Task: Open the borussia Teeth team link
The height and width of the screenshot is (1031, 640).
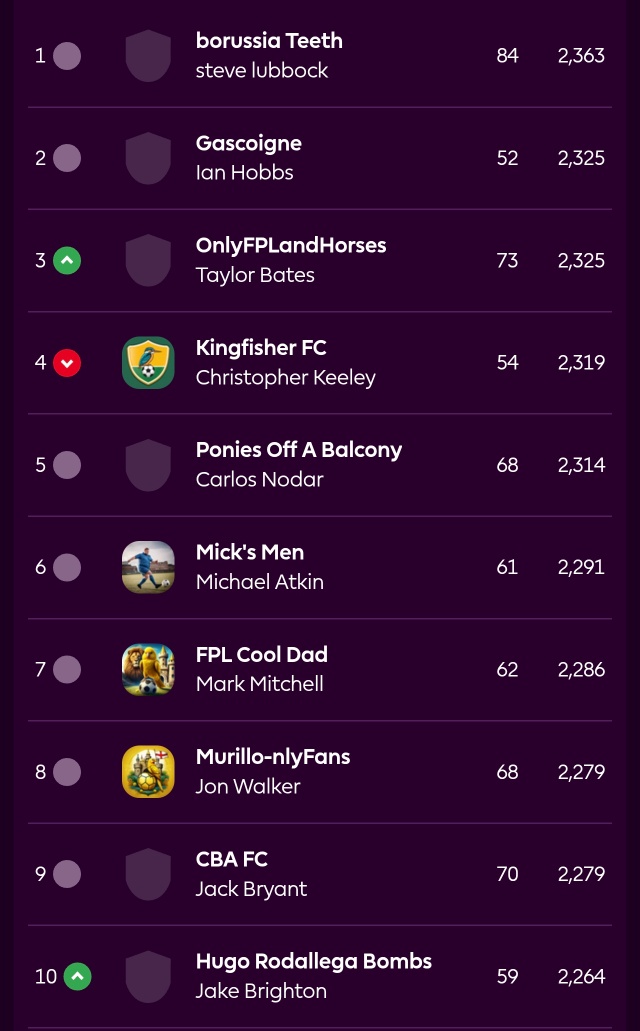Action: (x=269, y=41)
